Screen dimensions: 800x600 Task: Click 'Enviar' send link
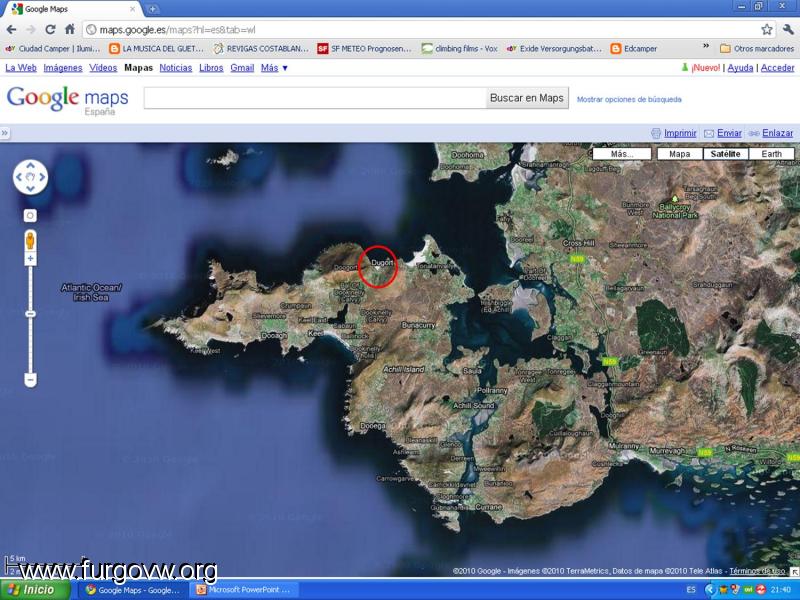click(x=729, y=133)
